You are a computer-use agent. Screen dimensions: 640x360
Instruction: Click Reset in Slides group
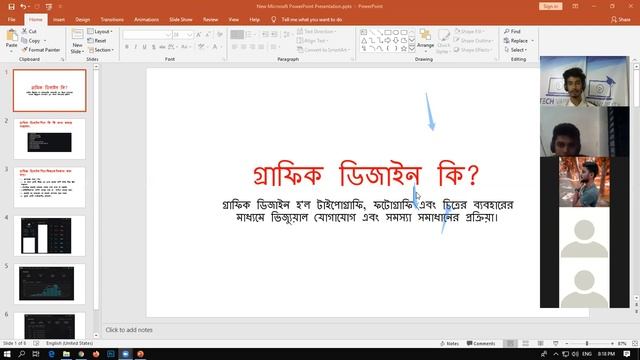[x=97, y=41]
